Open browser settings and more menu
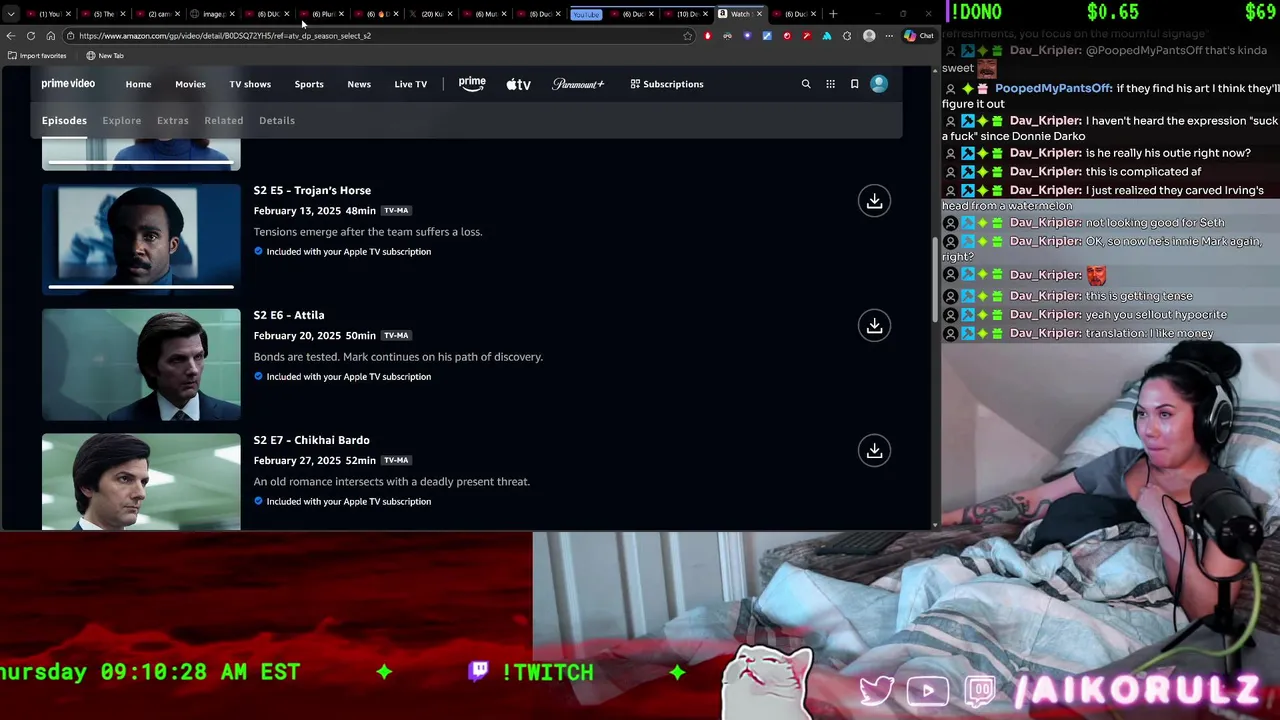This screenshot has width=1280, height=720. pyautogui.click(x=889, y=36)
